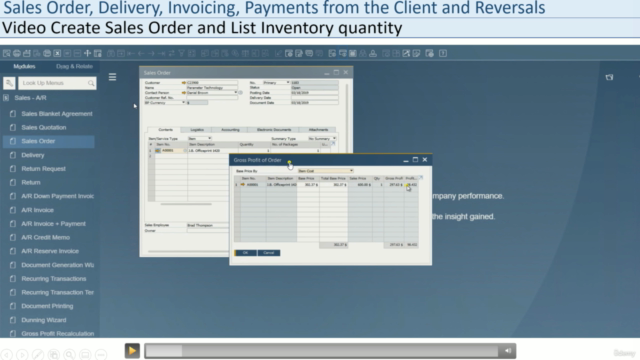Open the Summary Type dropdown
This screenshot has width=640, height=360.
point(334,139)
